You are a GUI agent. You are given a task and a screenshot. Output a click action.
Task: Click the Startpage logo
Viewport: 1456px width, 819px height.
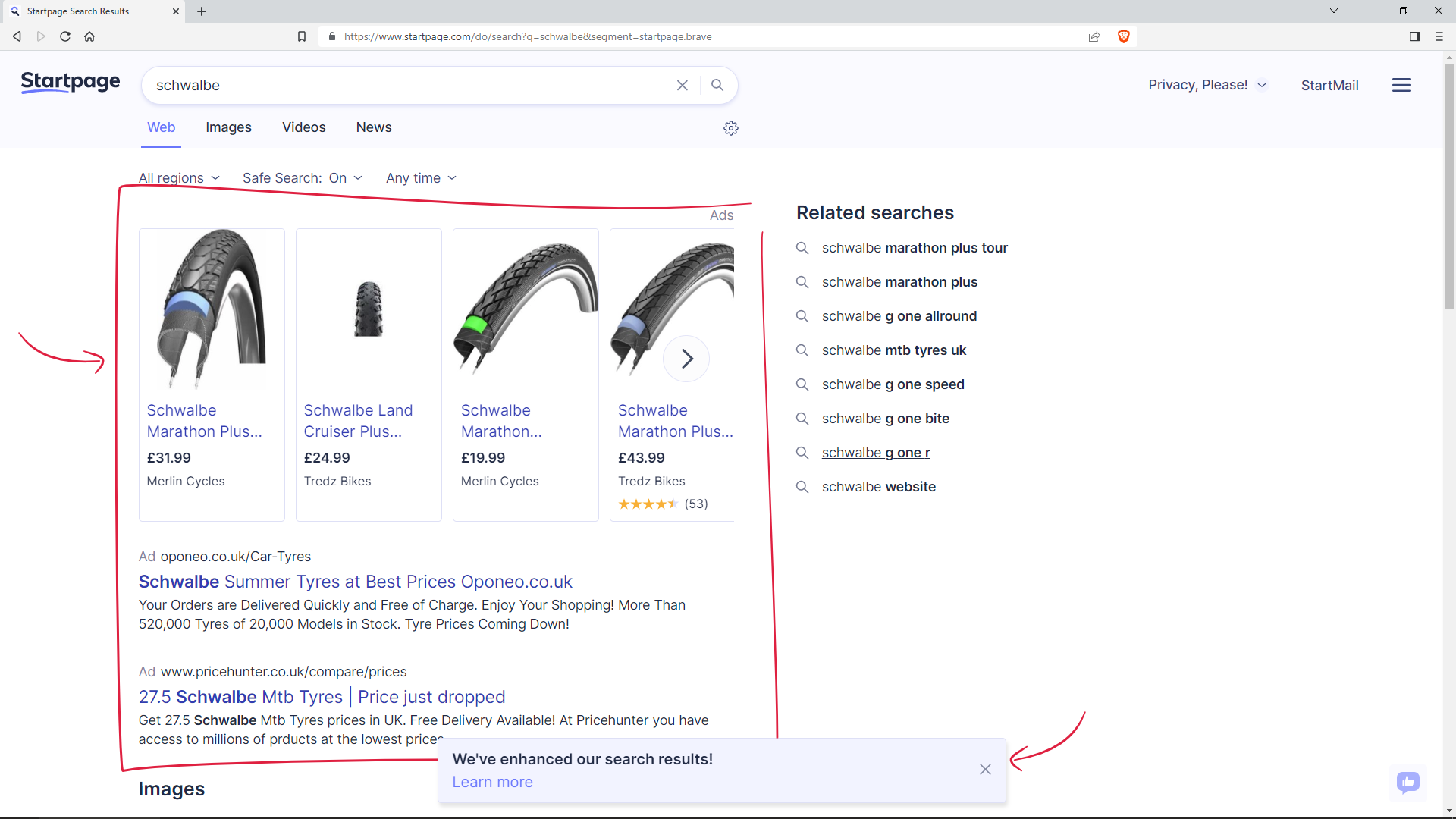(70, 82)
